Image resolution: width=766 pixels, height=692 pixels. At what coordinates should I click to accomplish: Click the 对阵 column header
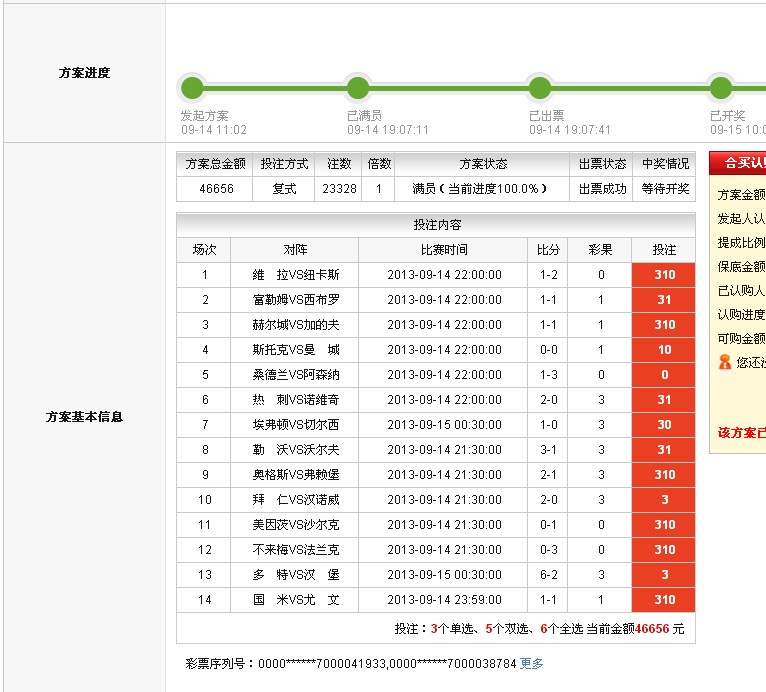tap(295, 250)
